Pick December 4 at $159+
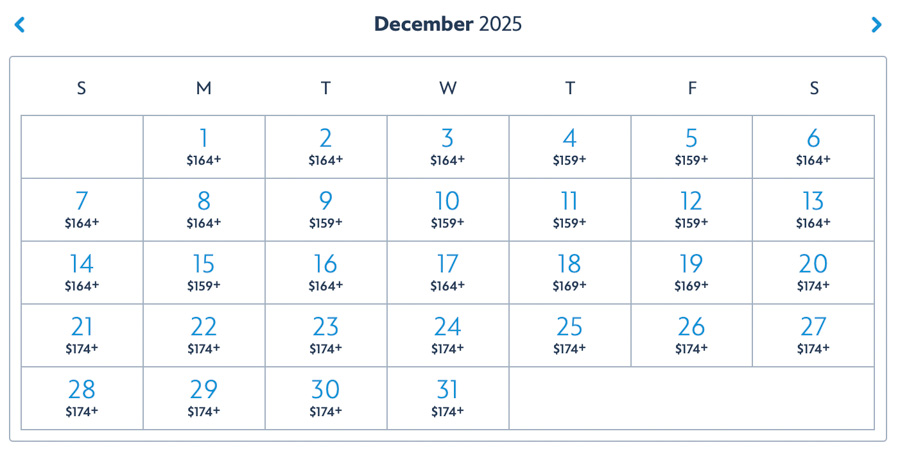Viewport: 900px width, 463px height. (x=570, y=146)
